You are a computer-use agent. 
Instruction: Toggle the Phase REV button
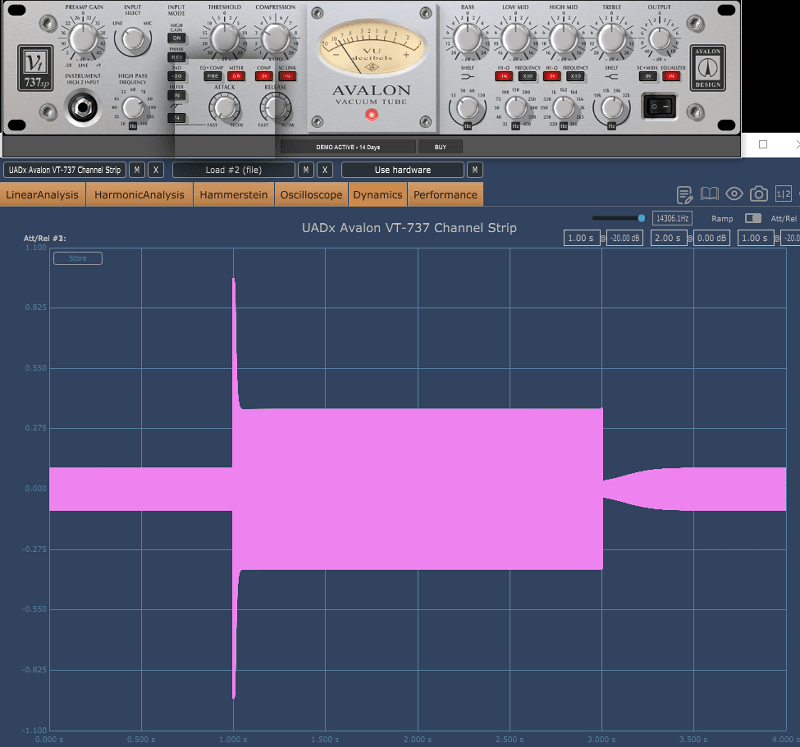tap(177, 57)
